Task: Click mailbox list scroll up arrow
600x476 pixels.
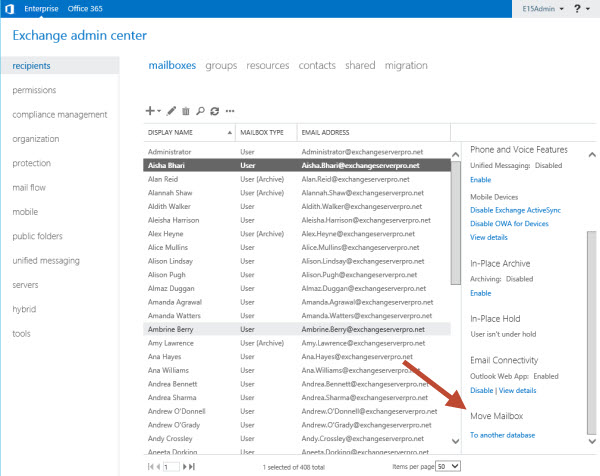Action: click(x=455, y=155)
